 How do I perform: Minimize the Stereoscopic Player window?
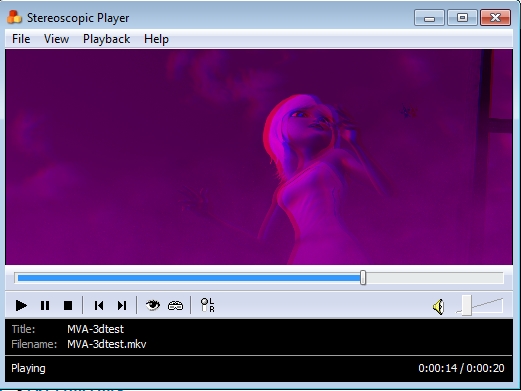pyautogui.click(x=429, y=18)
